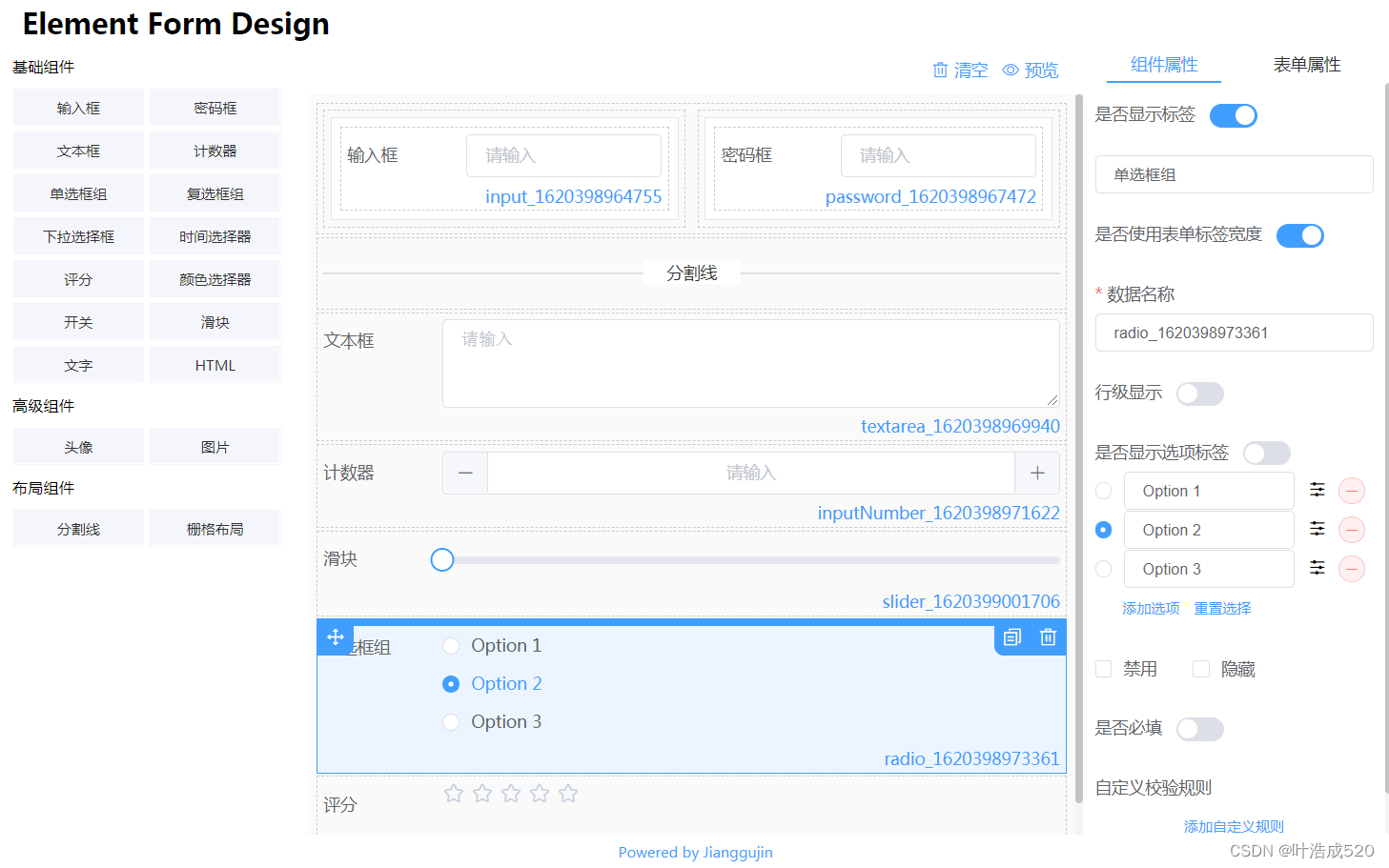Click the 预览 button

pyautogui.click(x=1031, y=70)
